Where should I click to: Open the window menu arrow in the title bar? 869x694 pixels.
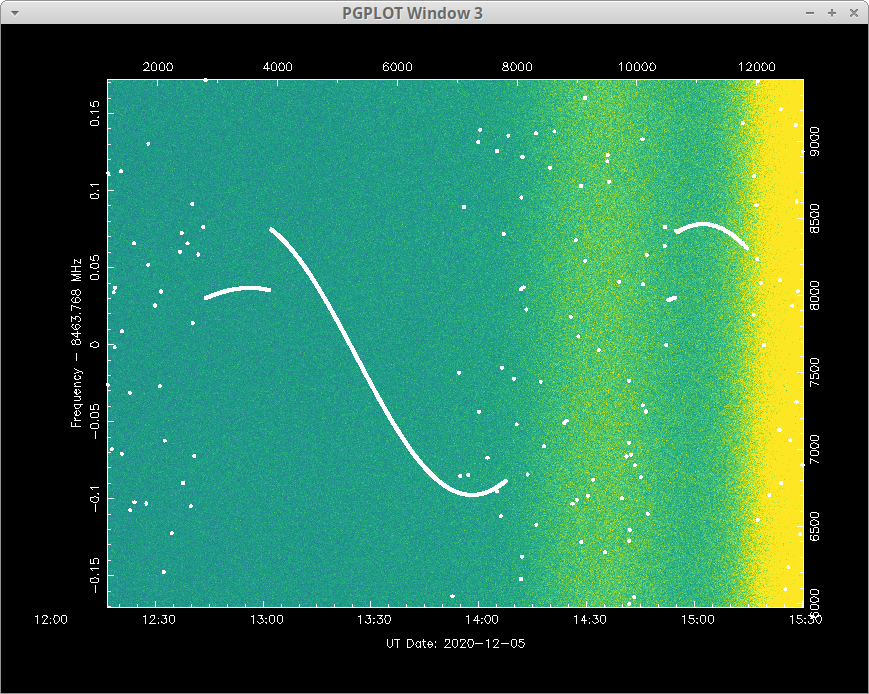(x=15, y=13)
